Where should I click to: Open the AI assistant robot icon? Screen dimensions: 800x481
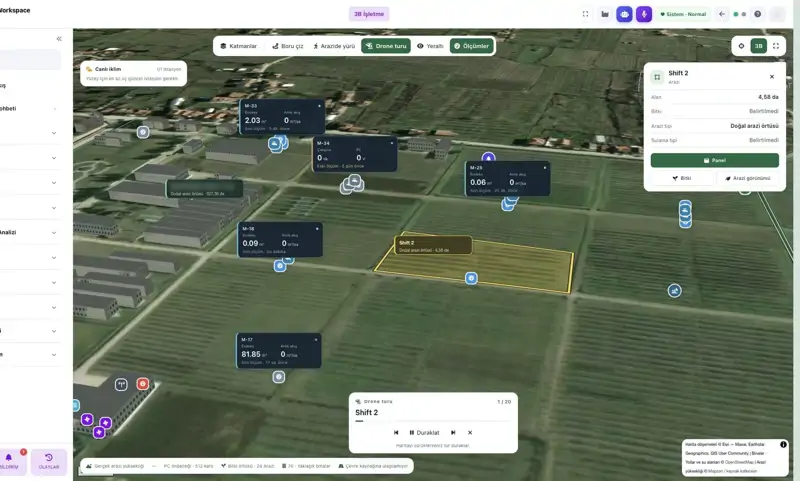624,14
